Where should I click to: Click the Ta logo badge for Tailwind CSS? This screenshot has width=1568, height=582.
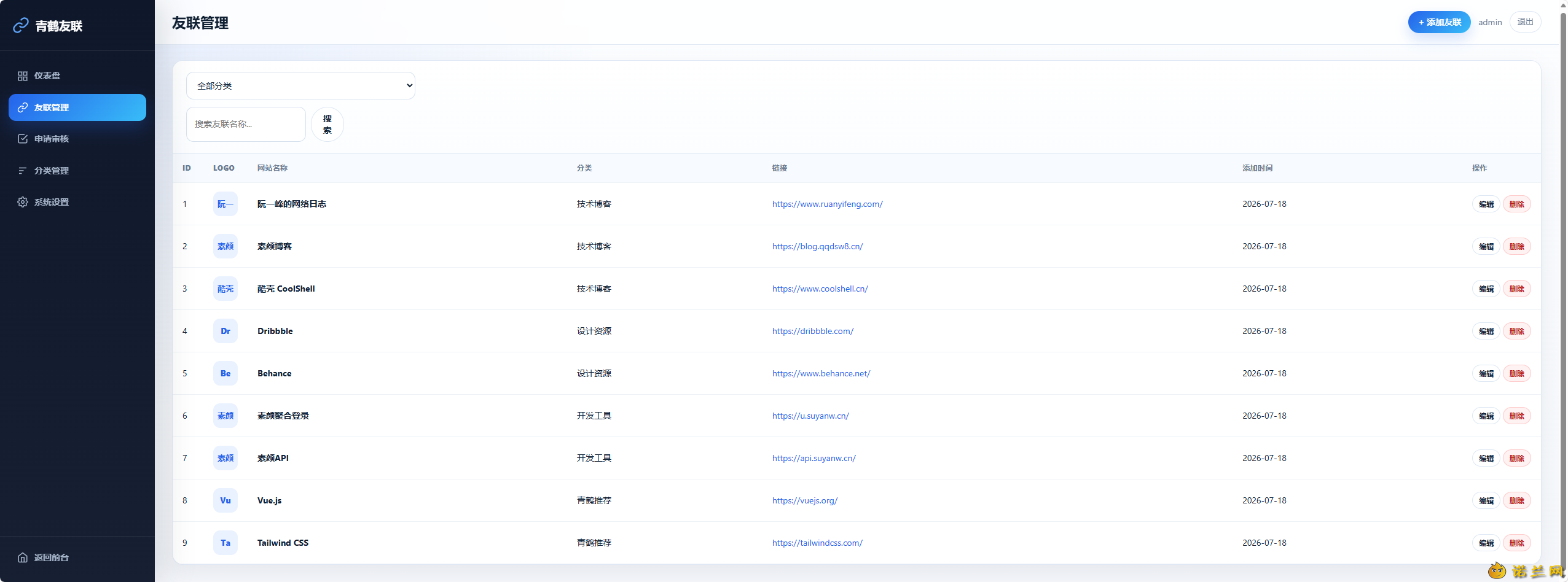point(225,543)
